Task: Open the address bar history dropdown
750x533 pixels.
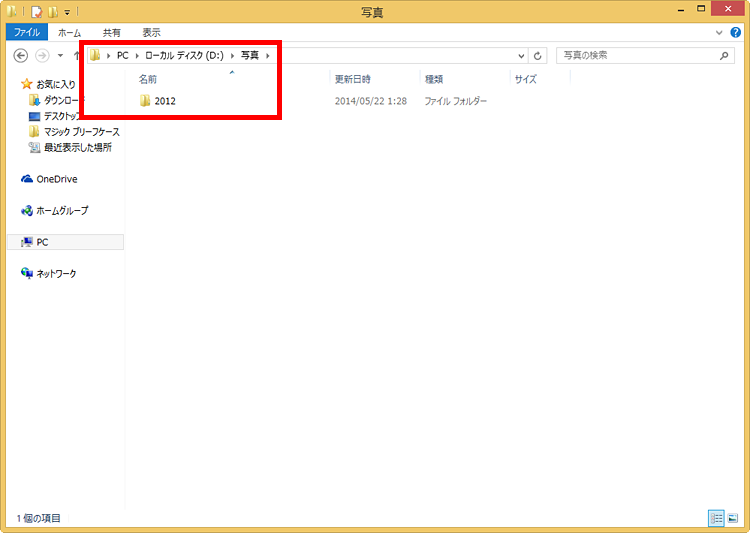Action: click(521, 56)
